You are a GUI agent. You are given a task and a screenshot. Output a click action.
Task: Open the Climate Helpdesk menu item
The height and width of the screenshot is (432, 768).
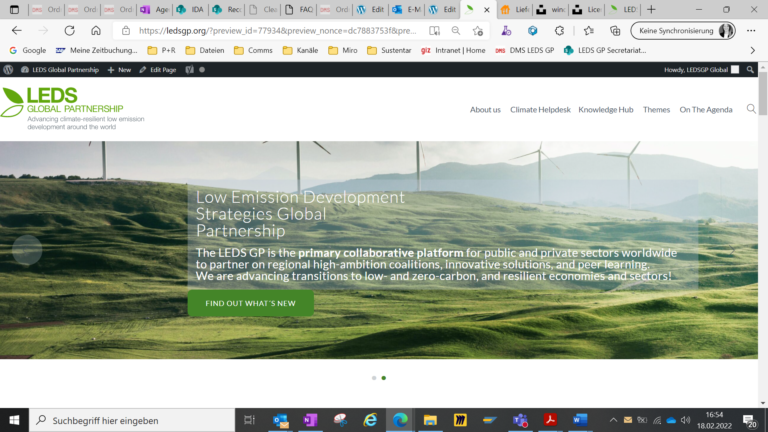539,109
